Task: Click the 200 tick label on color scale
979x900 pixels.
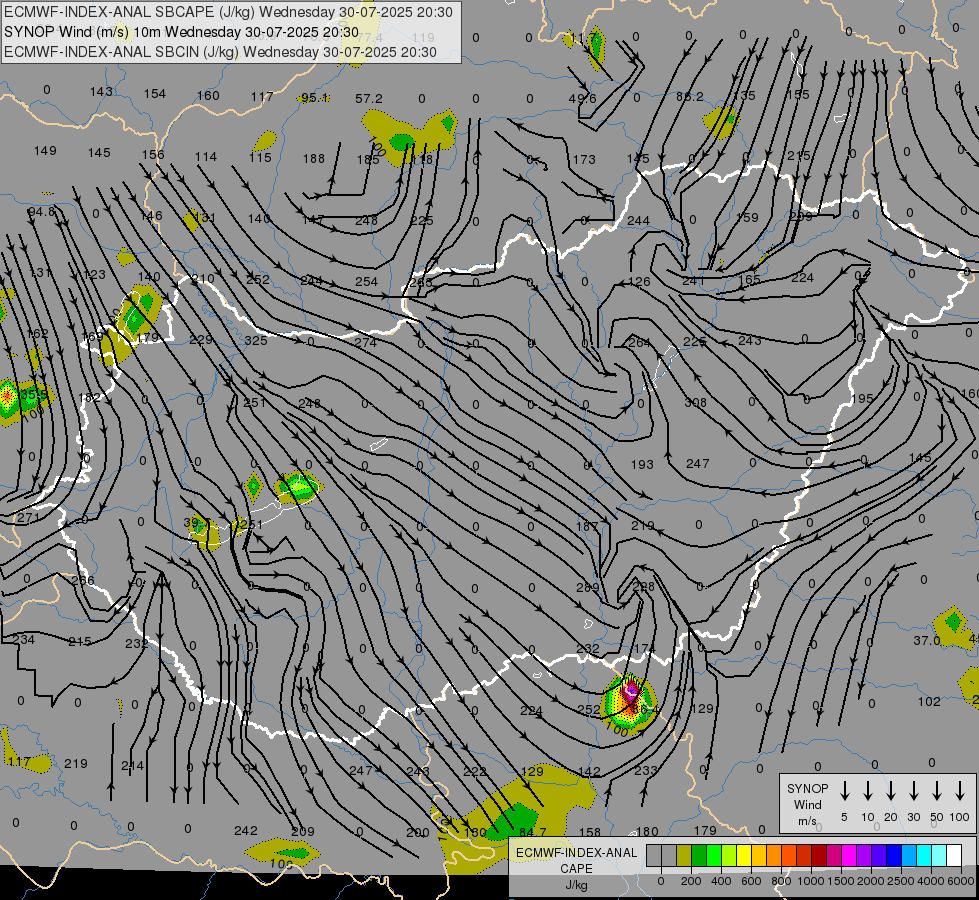Action: point(691,881)
